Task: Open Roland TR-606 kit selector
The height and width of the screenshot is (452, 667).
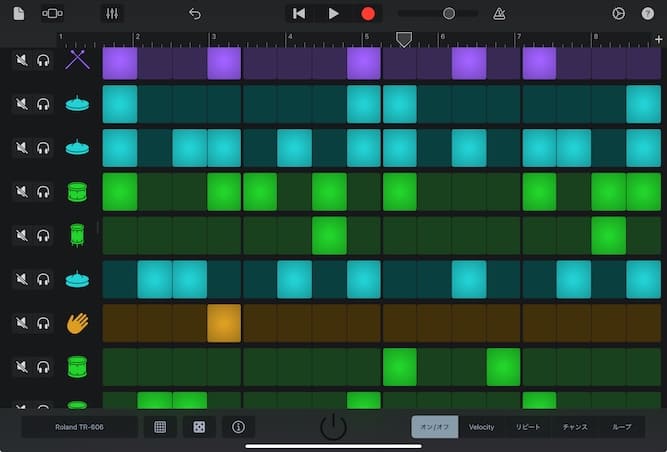Action: click(79, 427)
